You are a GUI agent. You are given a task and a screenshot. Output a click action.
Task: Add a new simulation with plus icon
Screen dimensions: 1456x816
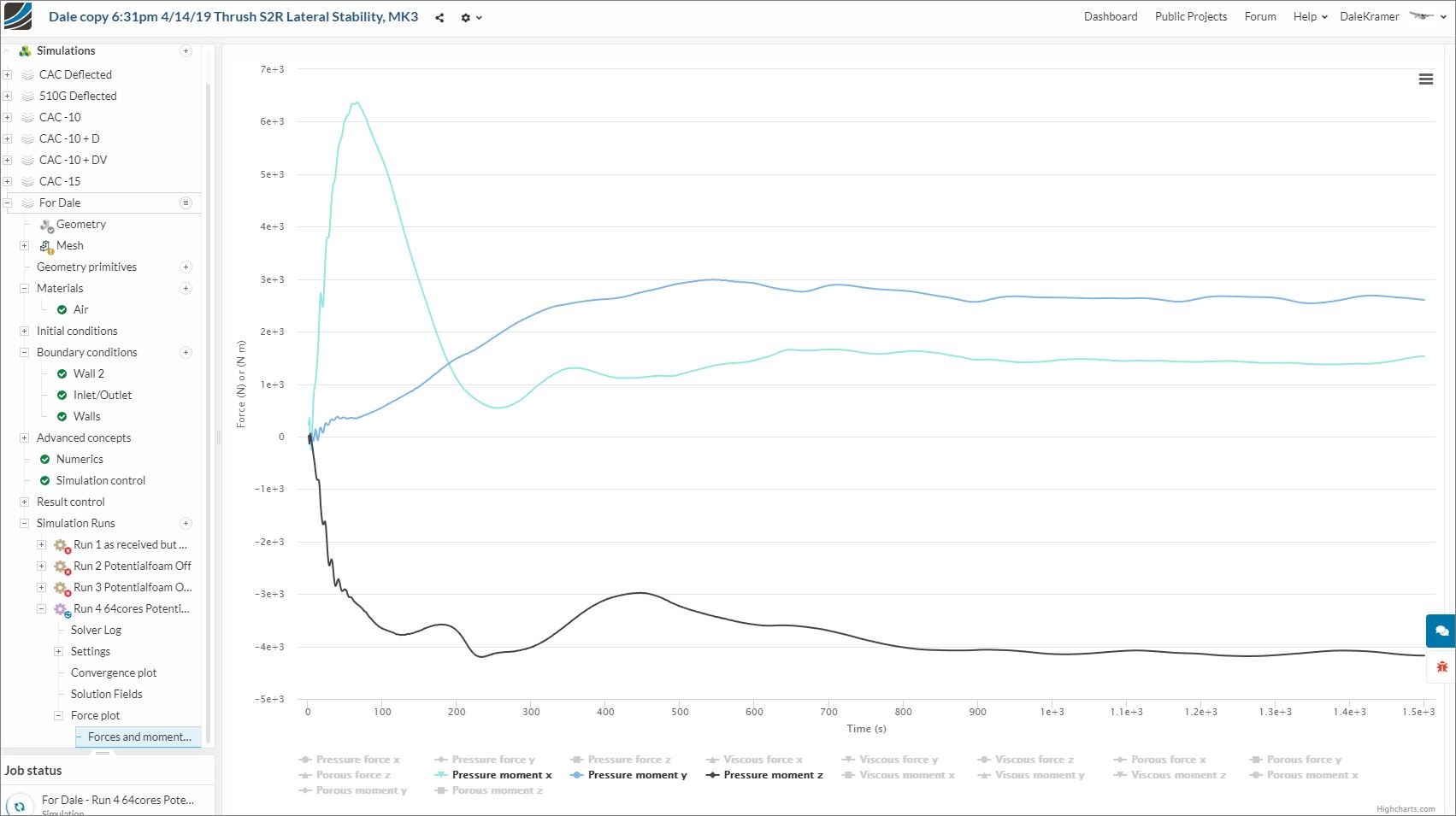tap(186, 51)
